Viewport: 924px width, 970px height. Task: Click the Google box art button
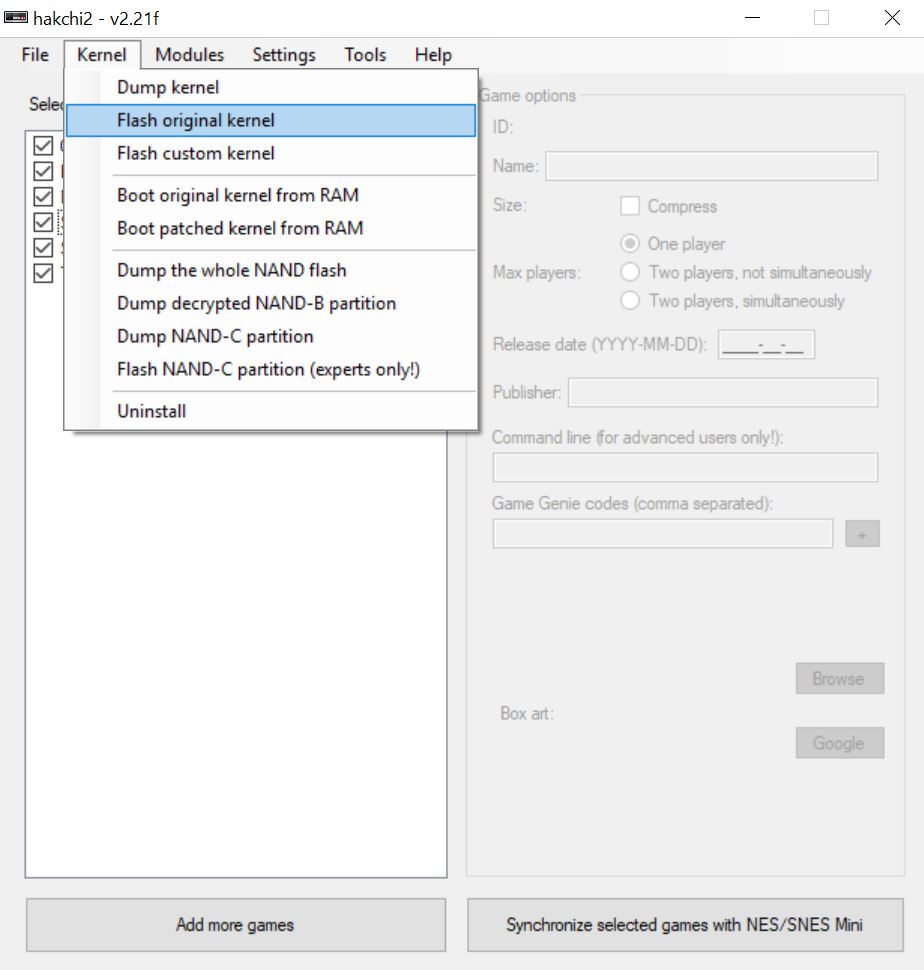pos(839,742)
